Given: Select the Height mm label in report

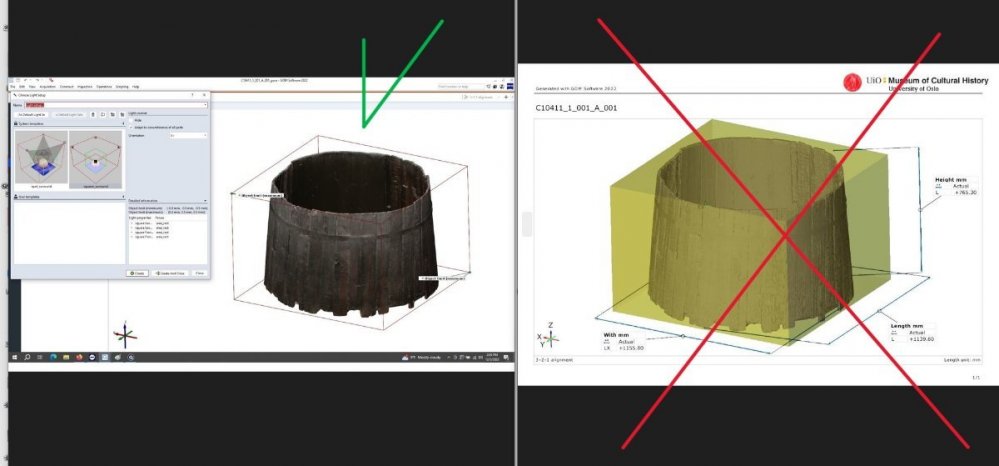Looking at the screenshot, I should (x=952, y=180).
